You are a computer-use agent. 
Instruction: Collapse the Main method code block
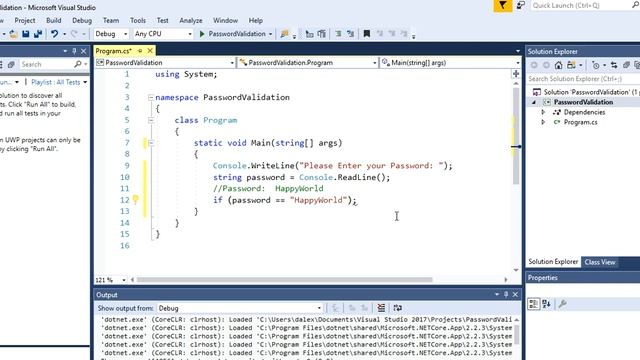151,143
